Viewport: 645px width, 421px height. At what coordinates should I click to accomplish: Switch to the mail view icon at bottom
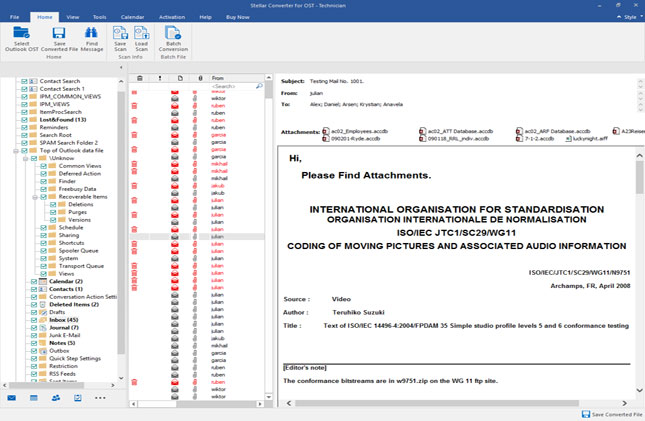click(x=12, y=398)
